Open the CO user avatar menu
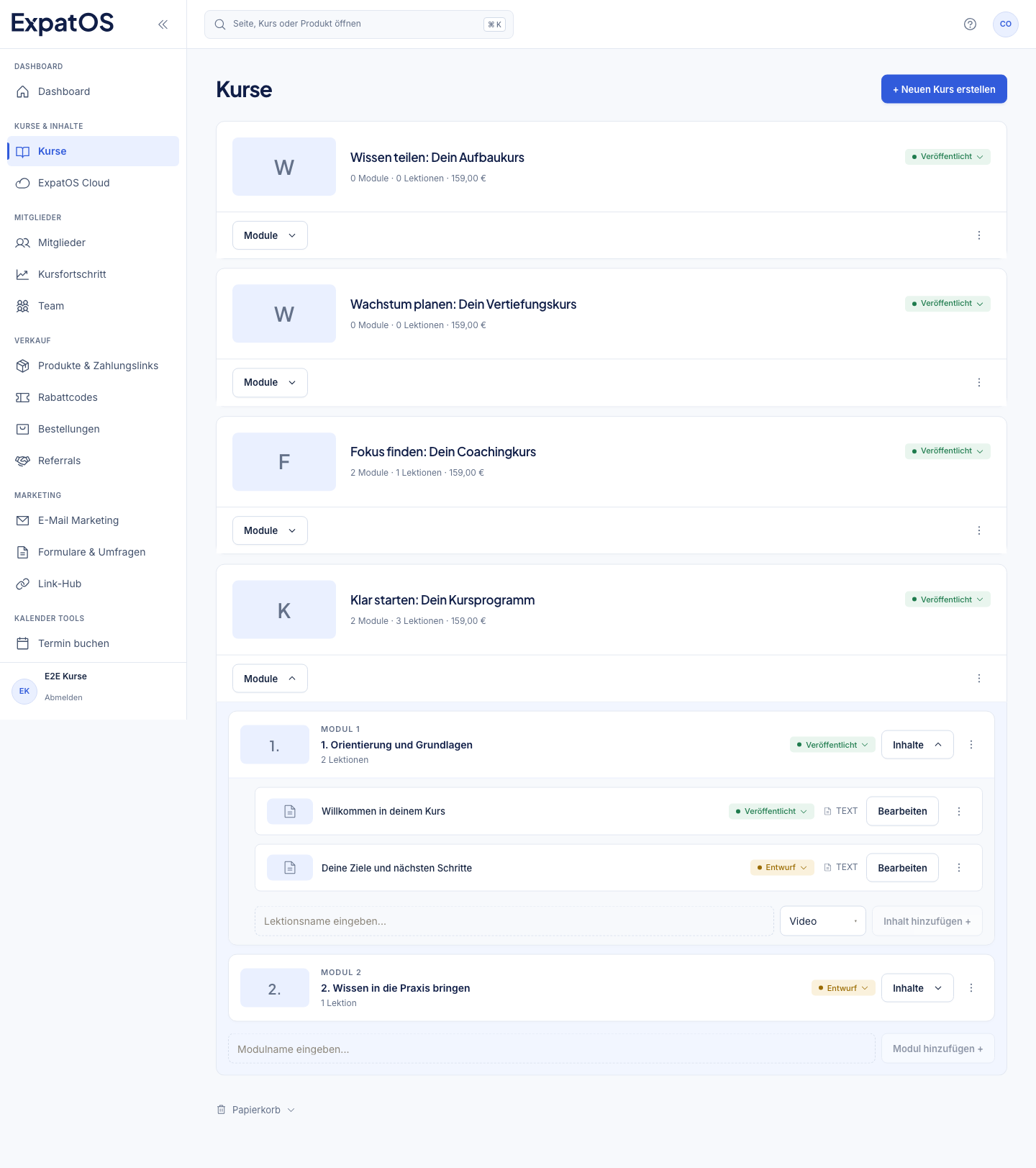Image resolution: width=1036 pixels, height=1168 pixels. coord(1006,24)
